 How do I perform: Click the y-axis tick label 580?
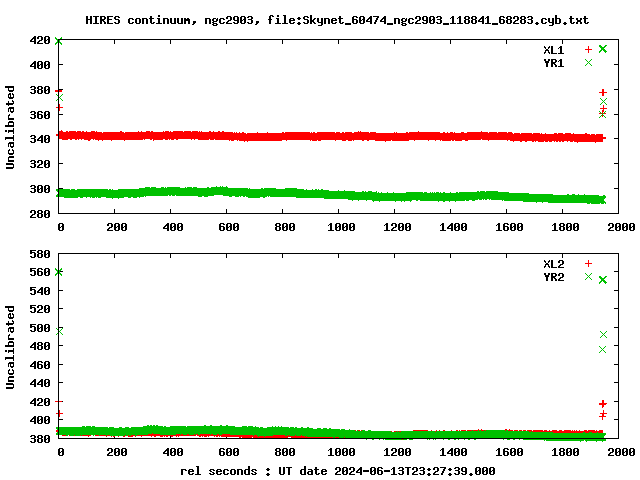coord(40,254)
